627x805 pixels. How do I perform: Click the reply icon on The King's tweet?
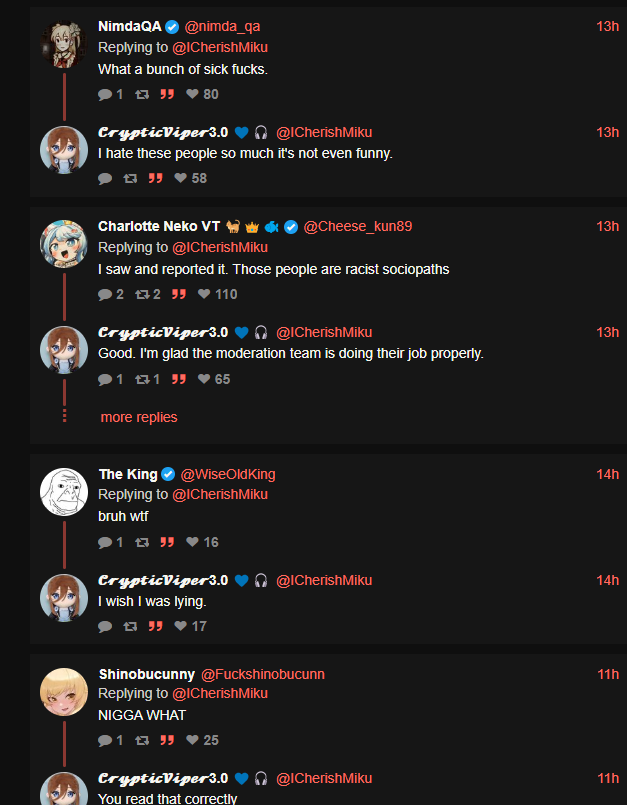[105, 542]
